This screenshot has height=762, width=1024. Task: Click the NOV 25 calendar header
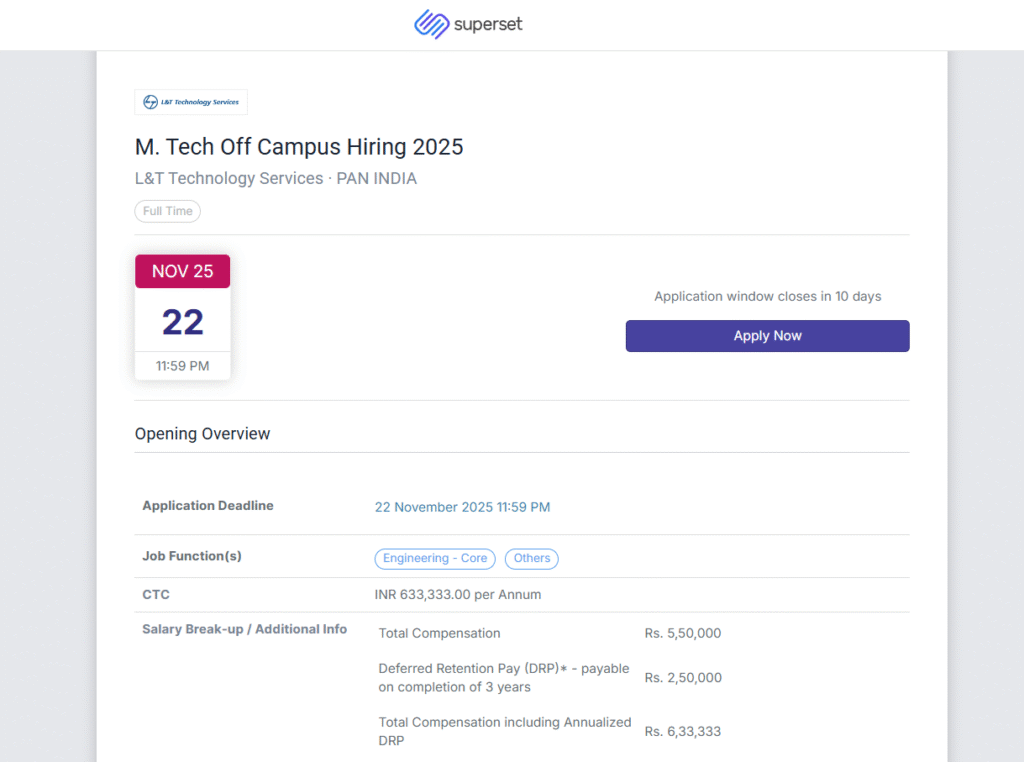click(182, 271)
